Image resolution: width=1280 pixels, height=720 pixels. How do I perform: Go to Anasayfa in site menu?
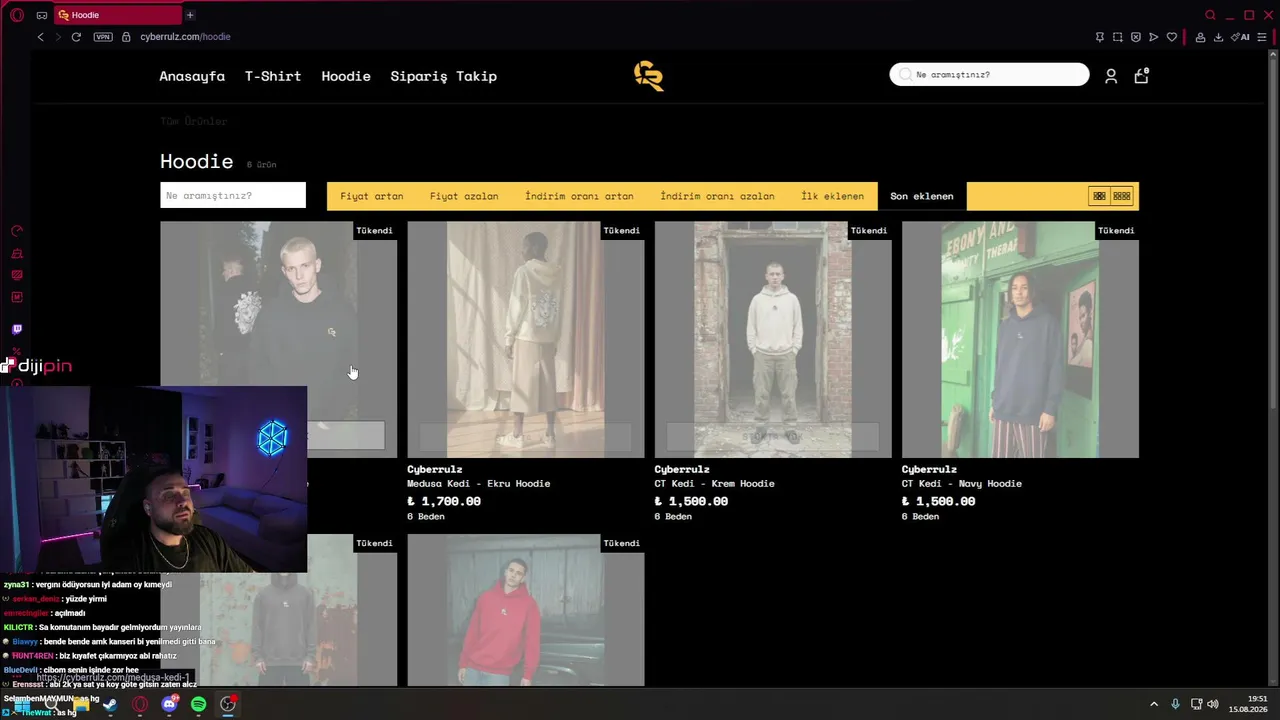(x=192, y=76)
